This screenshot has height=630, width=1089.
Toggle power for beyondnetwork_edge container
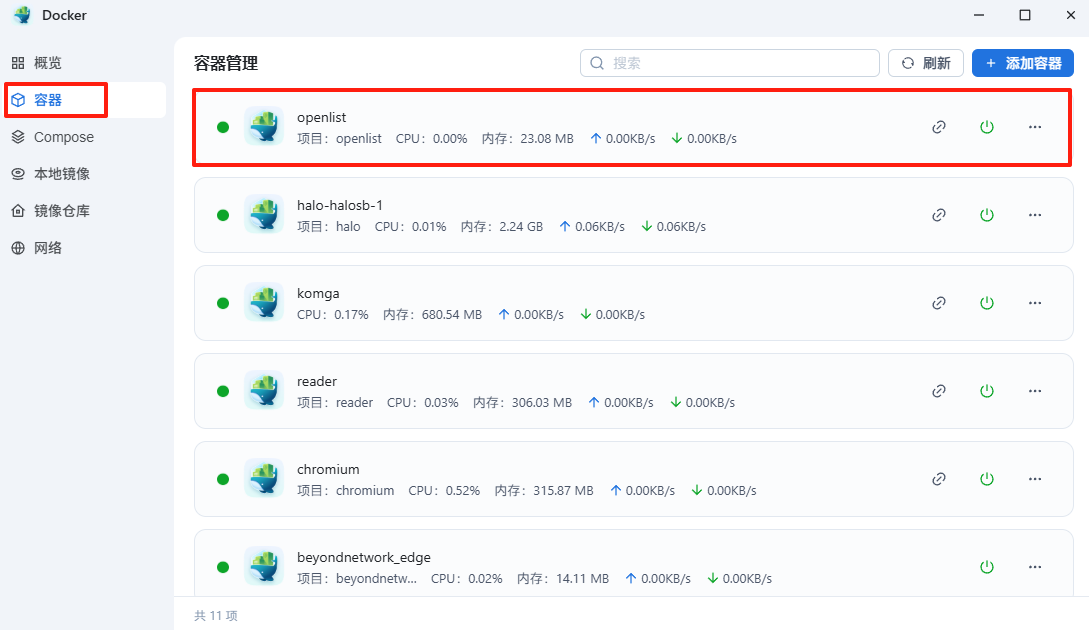[987, 567]
